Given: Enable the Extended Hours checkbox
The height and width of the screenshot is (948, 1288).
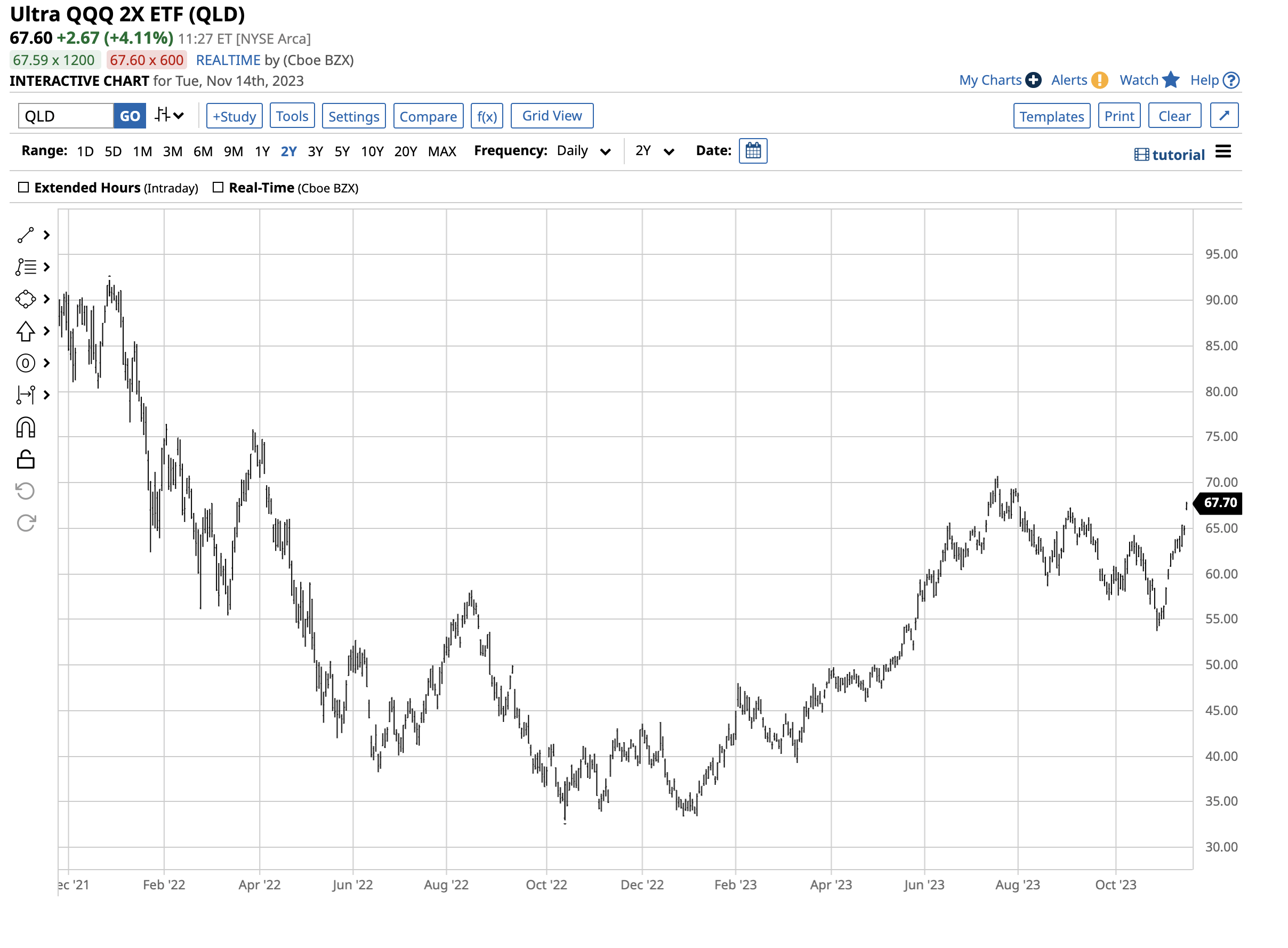Looking at the screenshot, I should 23,187.
